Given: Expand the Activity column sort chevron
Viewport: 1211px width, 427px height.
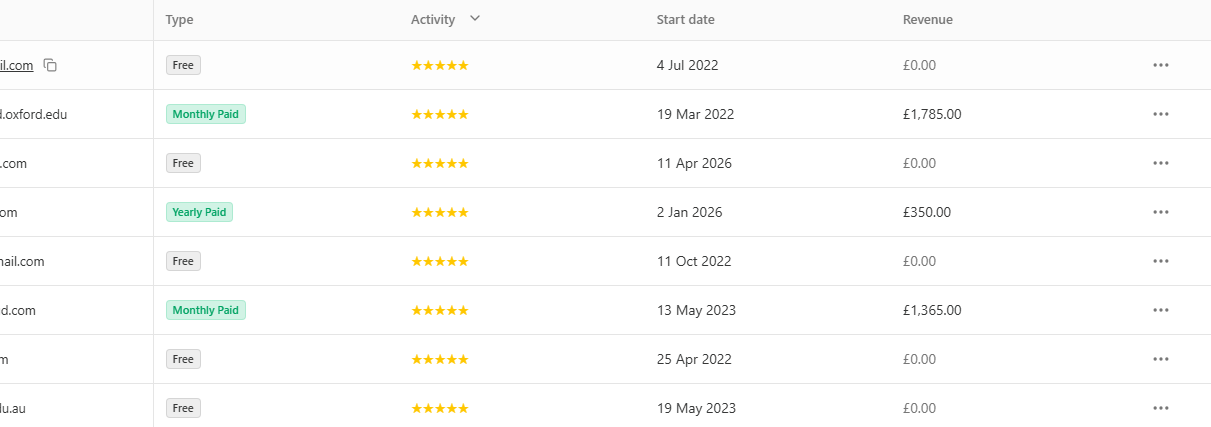Looking at the screenshot, I should pyautogui.click(x=475, y=19).
